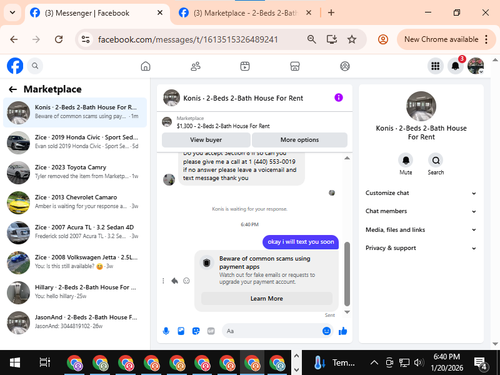Click the install app icon in address bar
The width and height of the screenshot is (500, 375).
click(x=332, y=40)
